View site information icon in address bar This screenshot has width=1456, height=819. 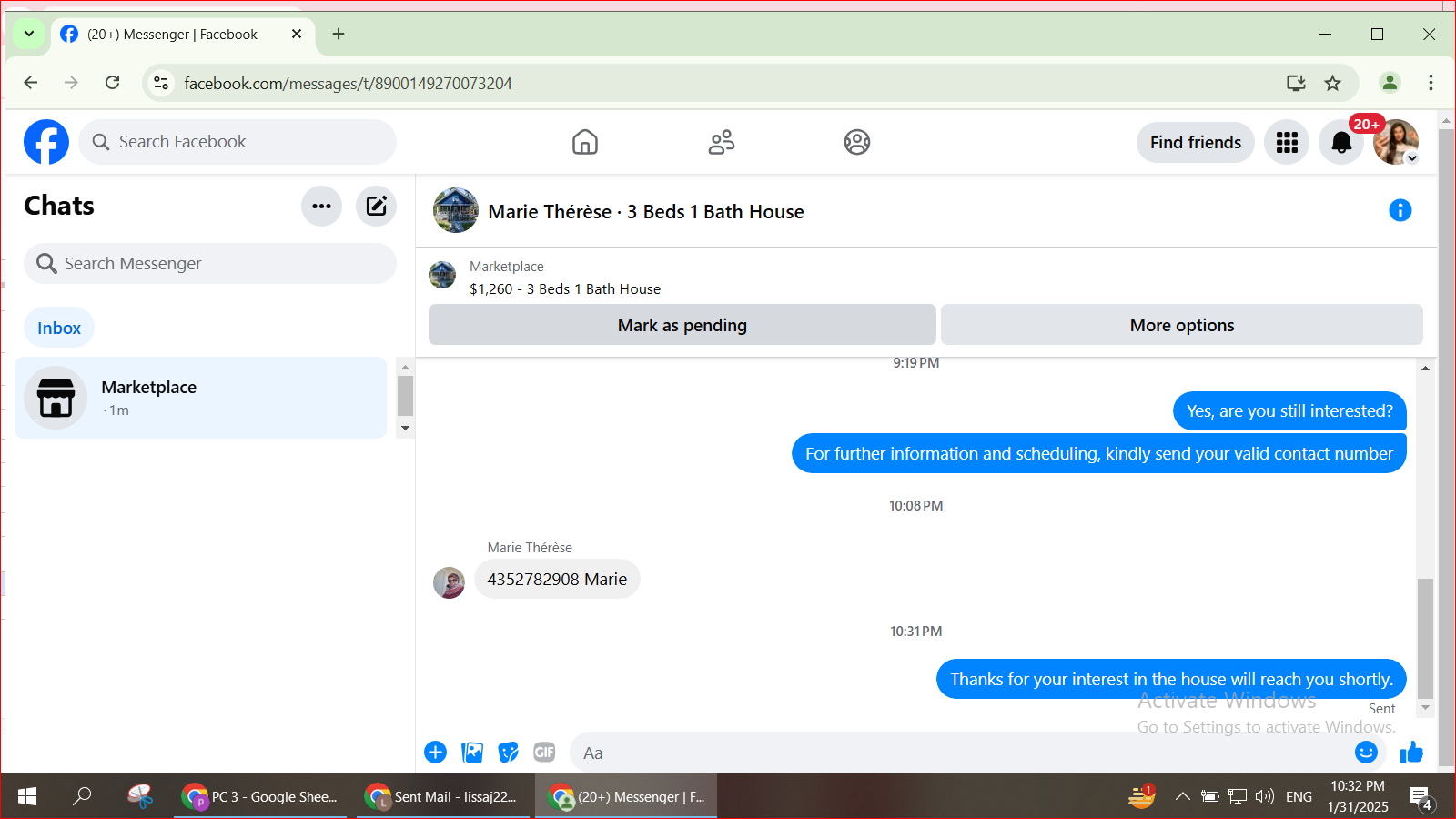click(161, 83)
